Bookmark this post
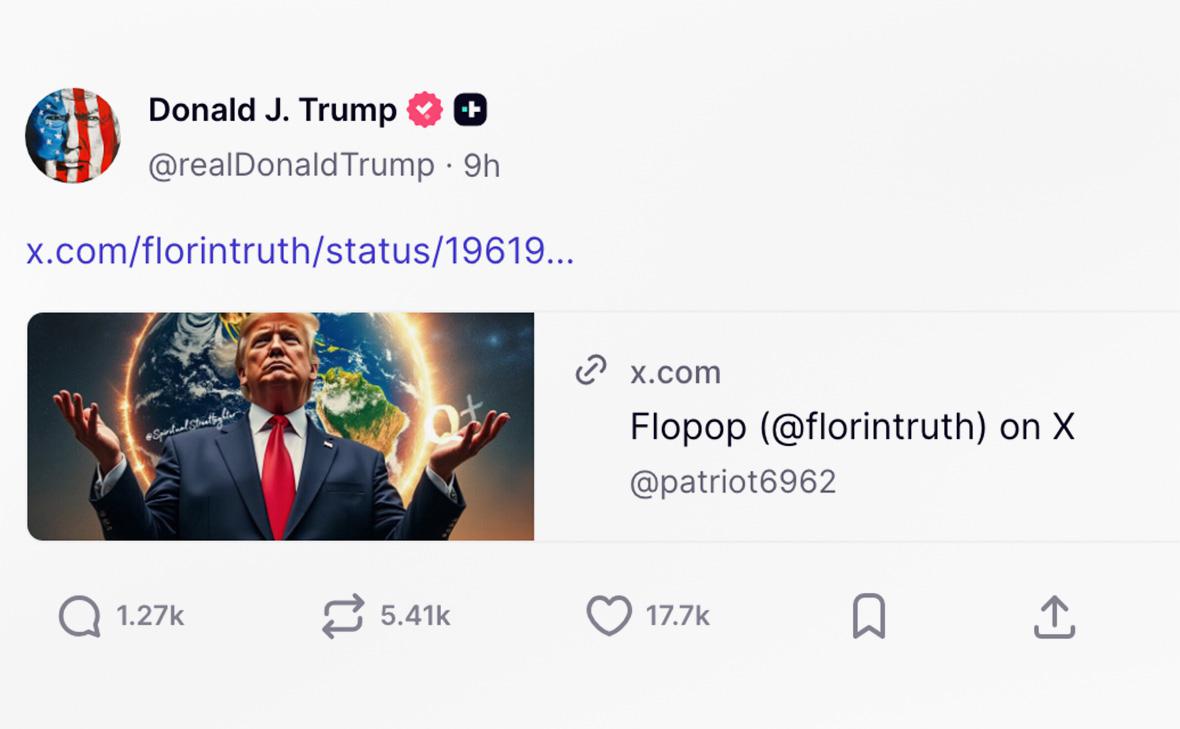Viewport: 1180px width, 729px height. click(868, 617)
